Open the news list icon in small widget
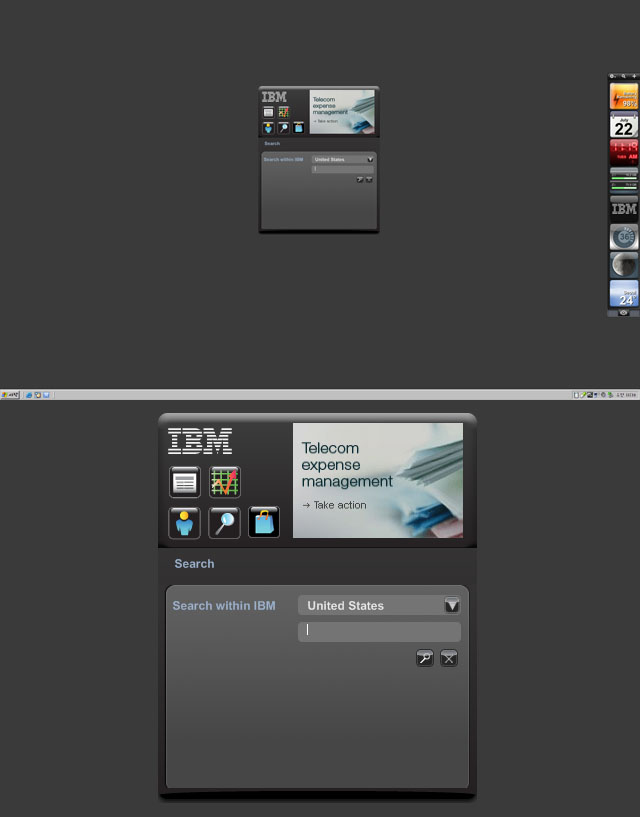Screen dimensions: 640x817 click(x=268, y=112)
